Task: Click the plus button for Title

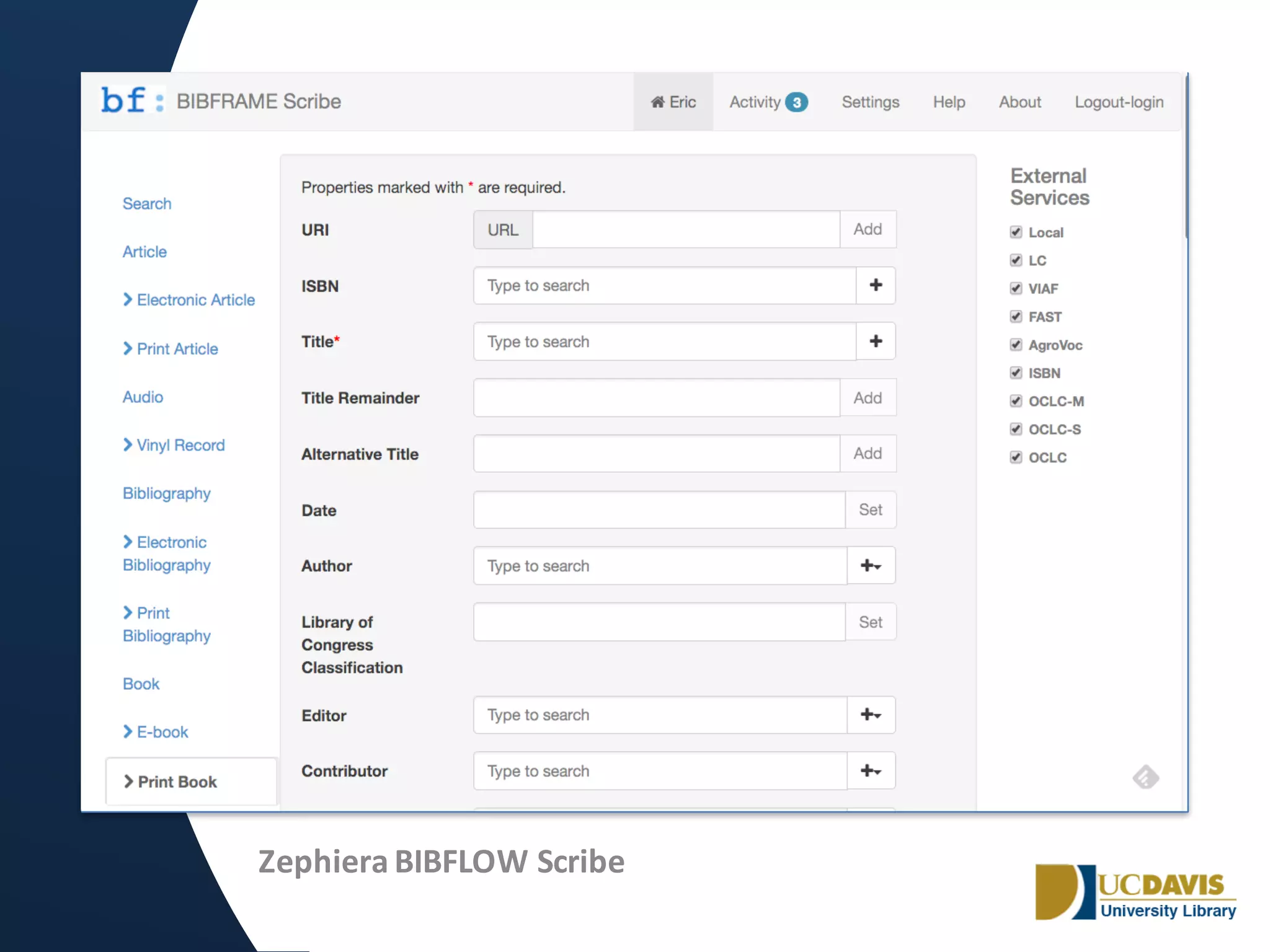Action: [x=876, y=341]
